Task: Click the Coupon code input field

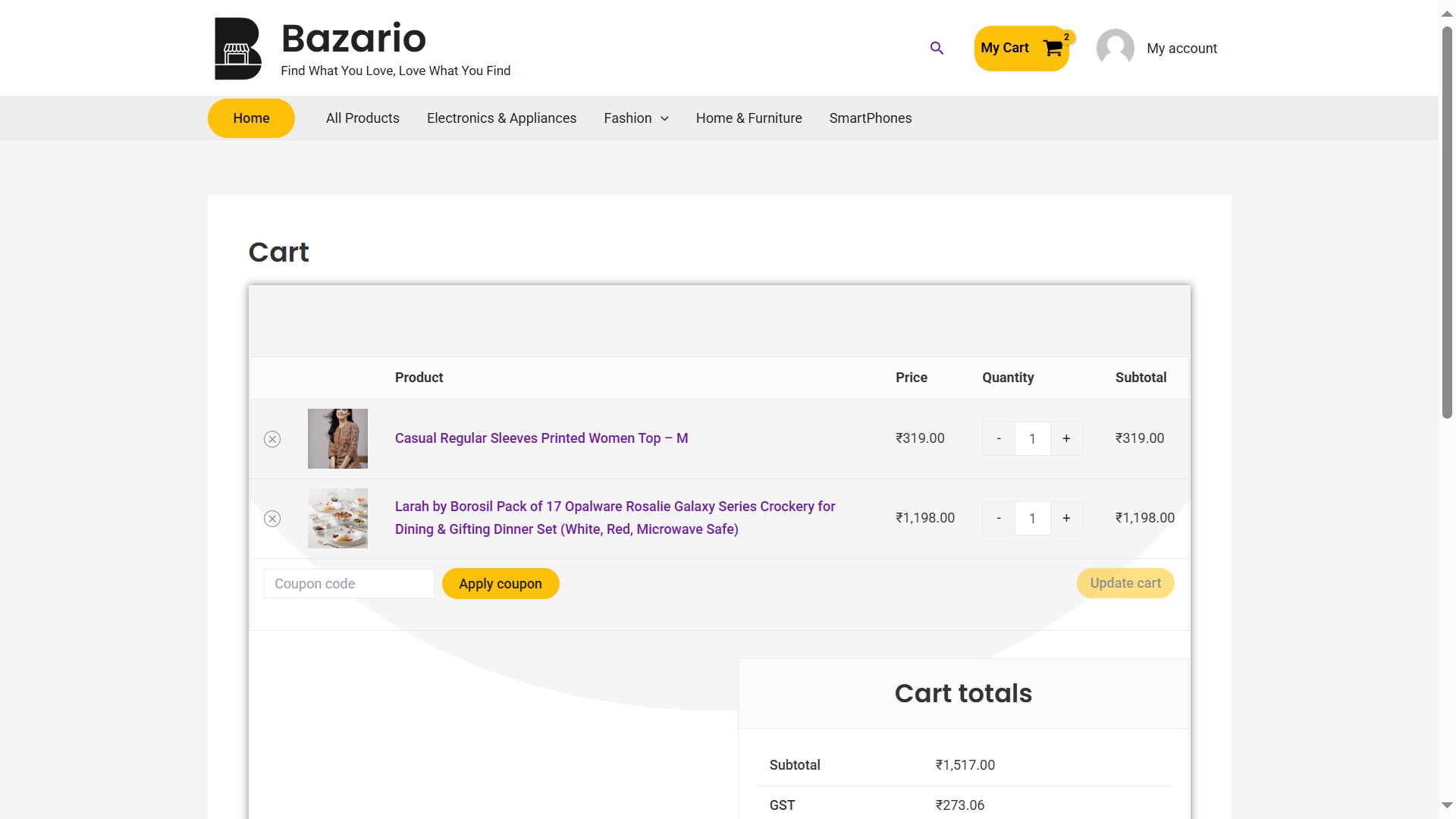Action: 349,584
